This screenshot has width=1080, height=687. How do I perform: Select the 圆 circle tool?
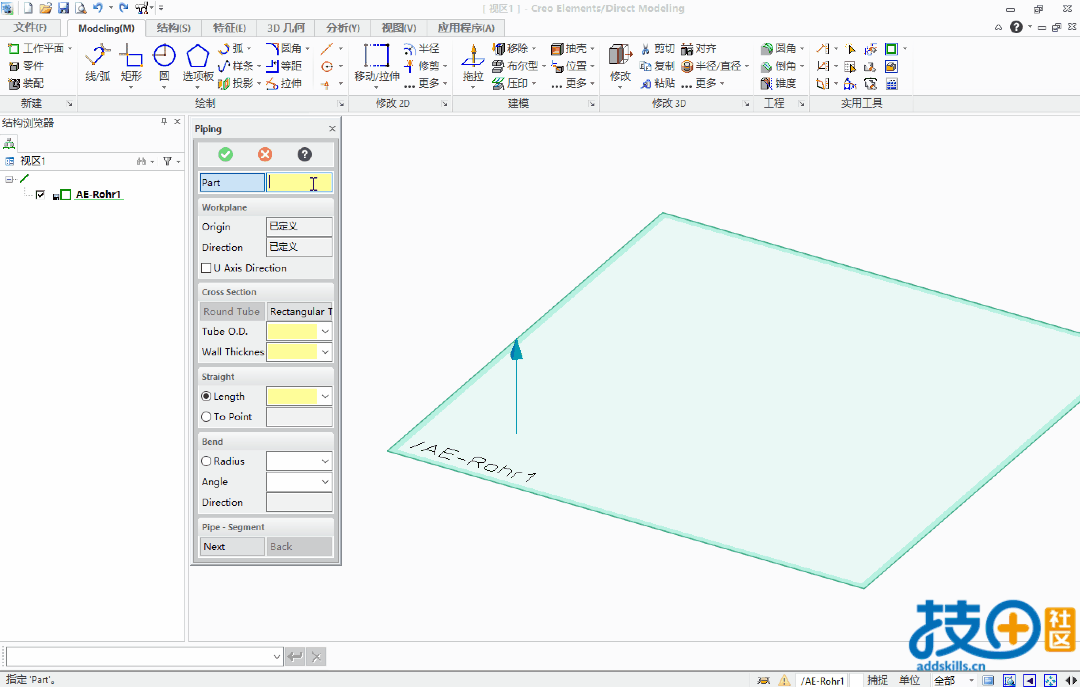coord(164,63)
